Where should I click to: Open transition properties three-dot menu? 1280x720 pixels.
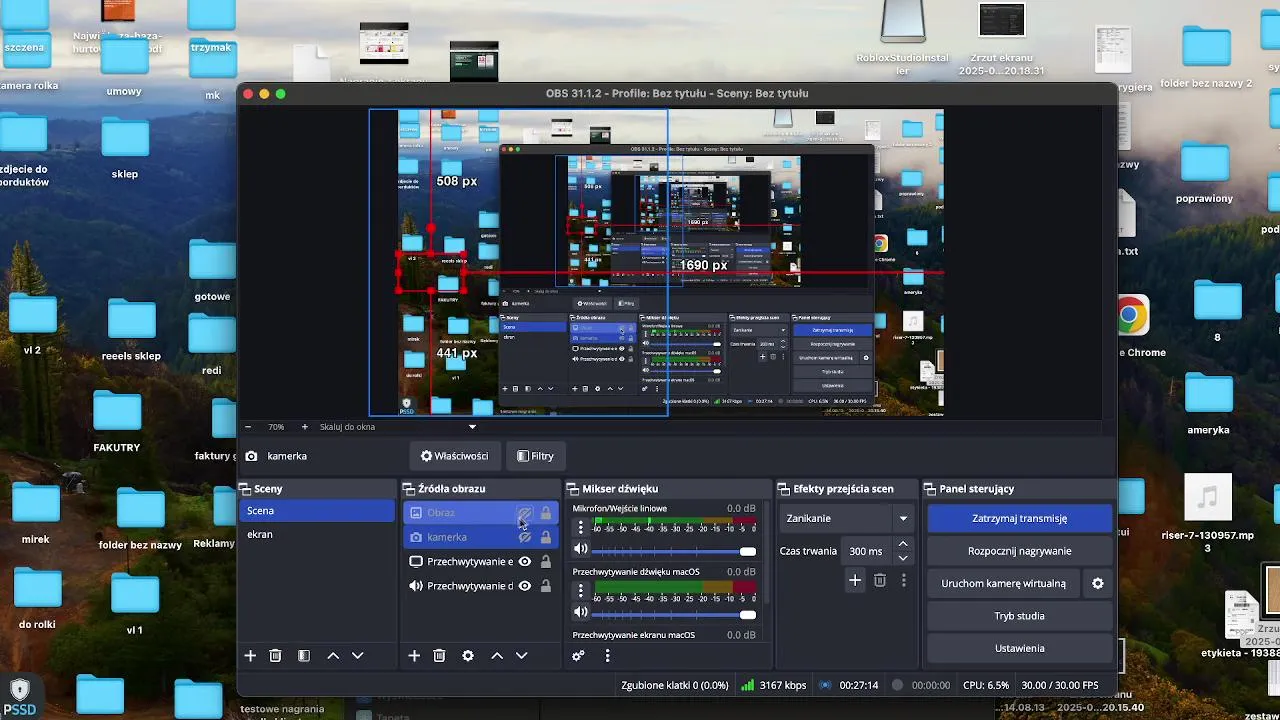point(904,580)
